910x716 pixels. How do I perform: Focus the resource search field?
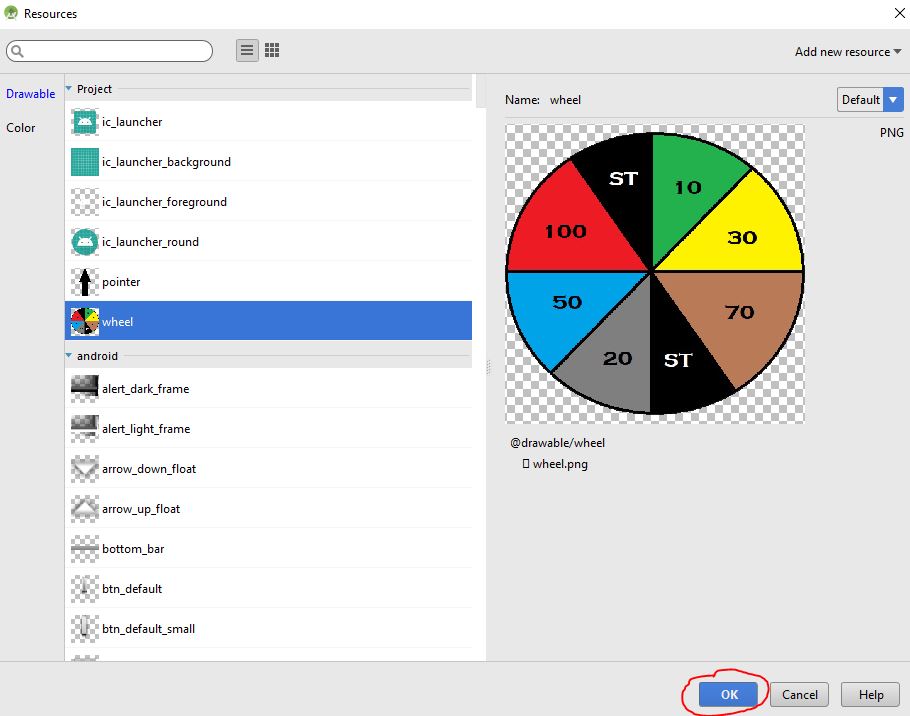pos(109,51)
